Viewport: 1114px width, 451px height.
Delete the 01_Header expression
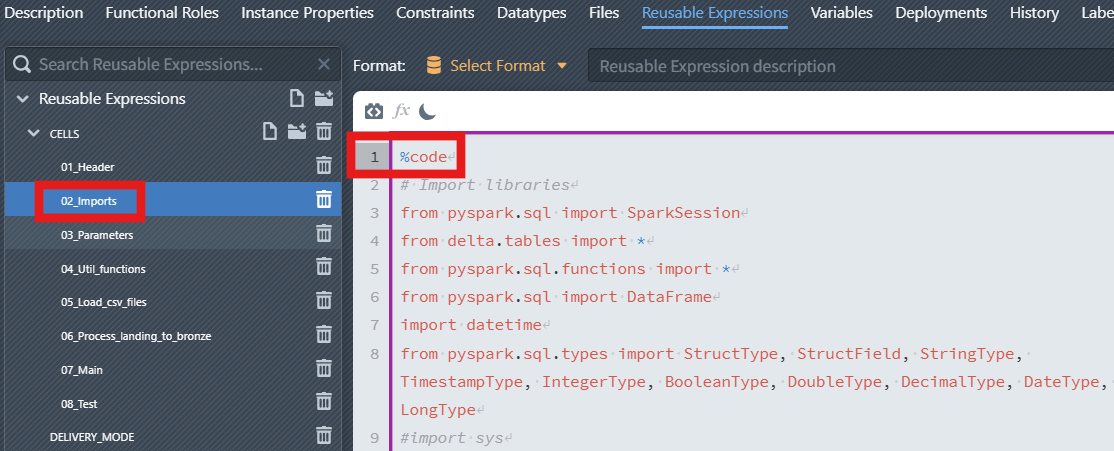coord(324,166)
